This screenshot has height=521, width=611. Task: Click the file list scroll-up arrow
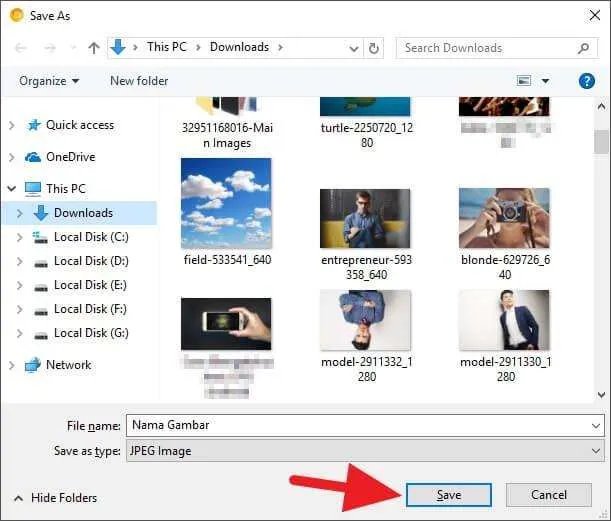(x=601, y=106)
